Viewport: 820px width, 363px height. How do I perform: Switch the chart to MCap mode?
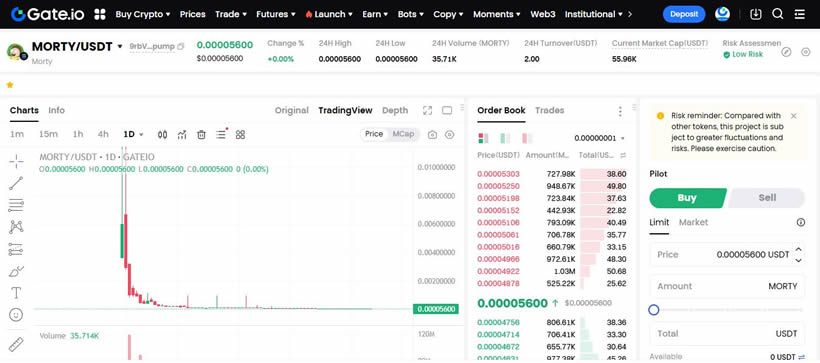[403, 134]
